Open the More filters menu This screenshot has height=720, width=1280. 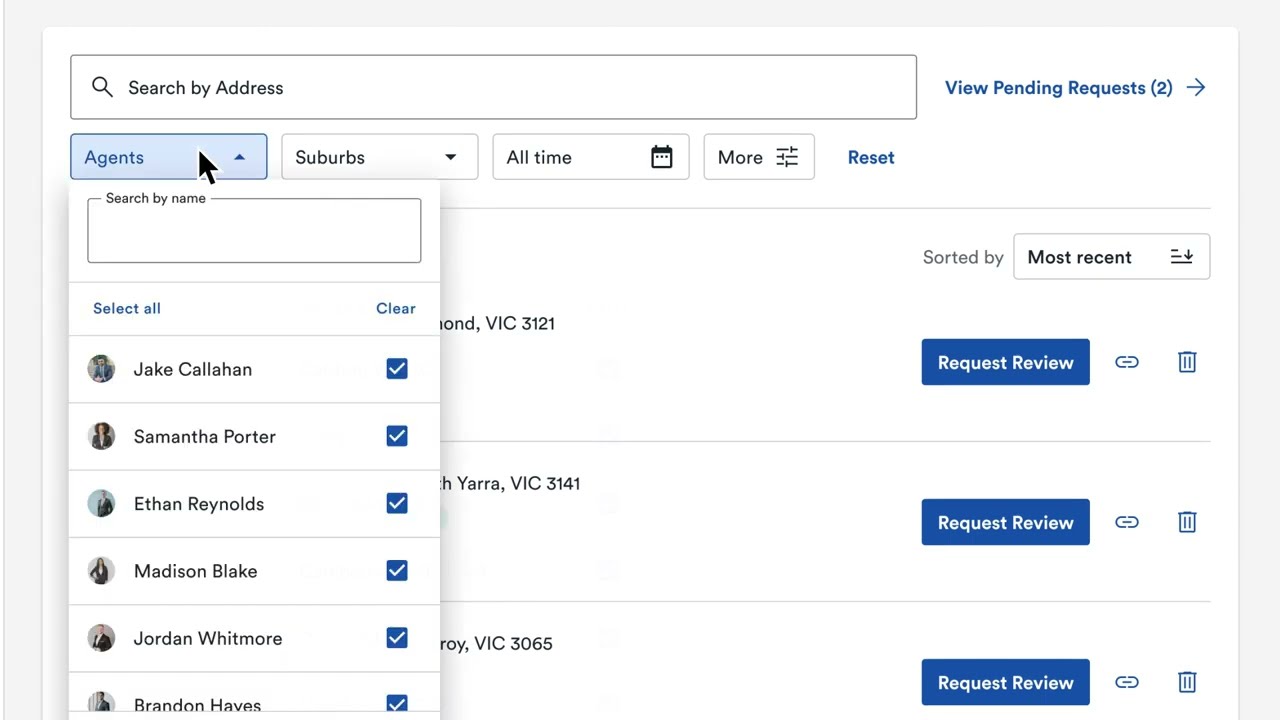coord(758,157)
